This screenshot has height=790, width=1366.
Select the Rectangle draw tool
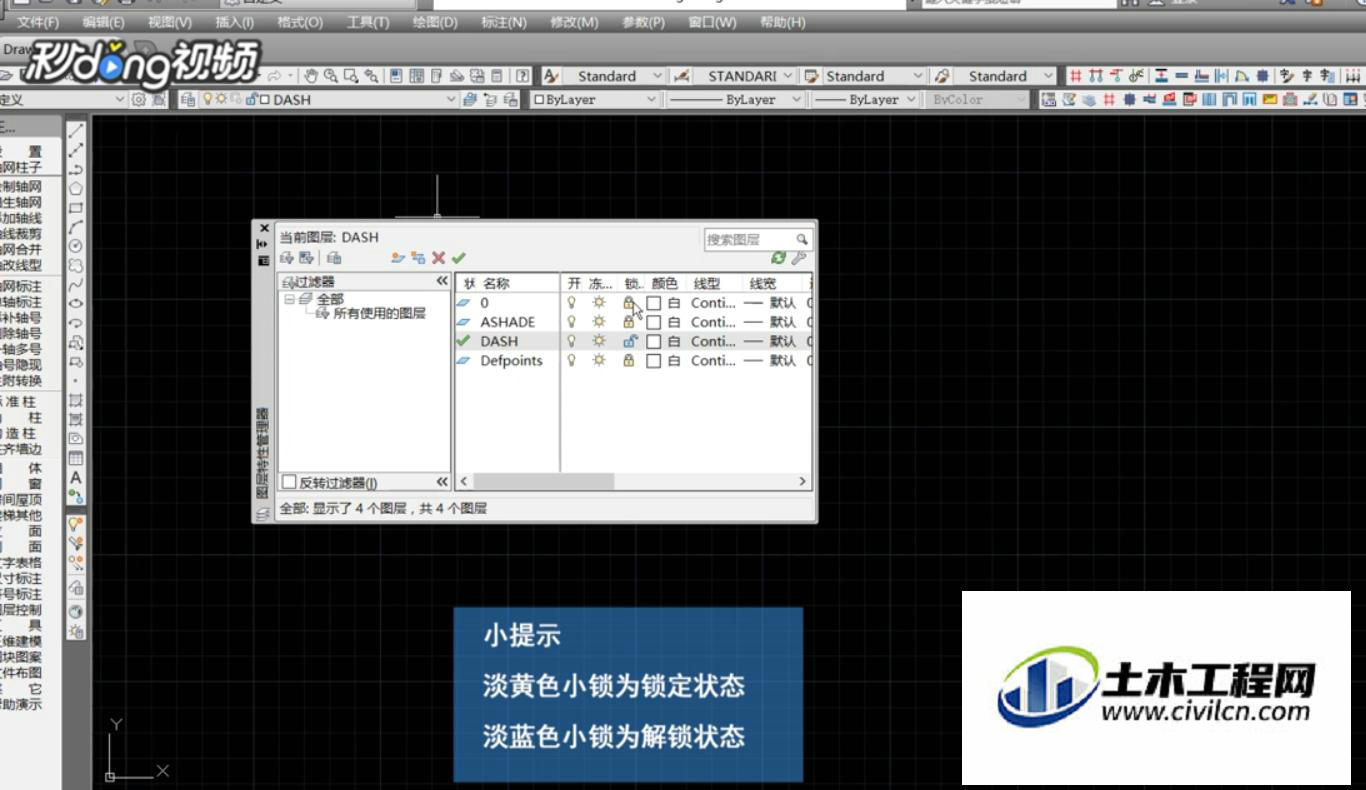pos(76,207)
